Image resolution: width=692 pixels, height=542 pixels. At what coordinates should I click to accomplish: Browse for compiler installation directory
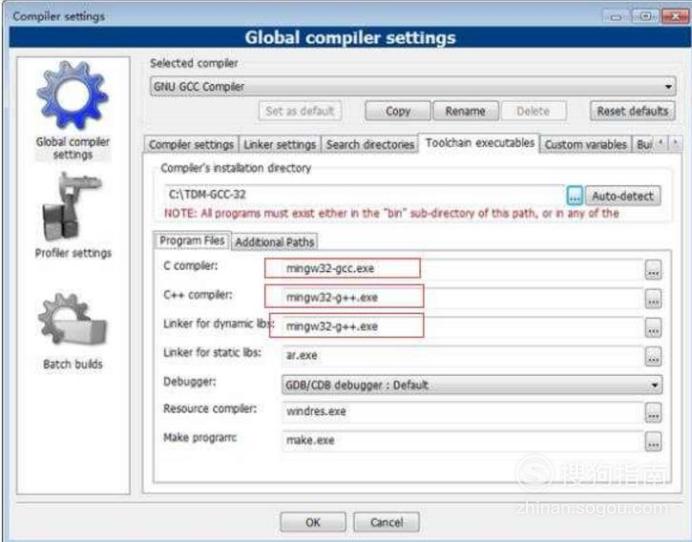pyautogui.click(x=574, y=196)
